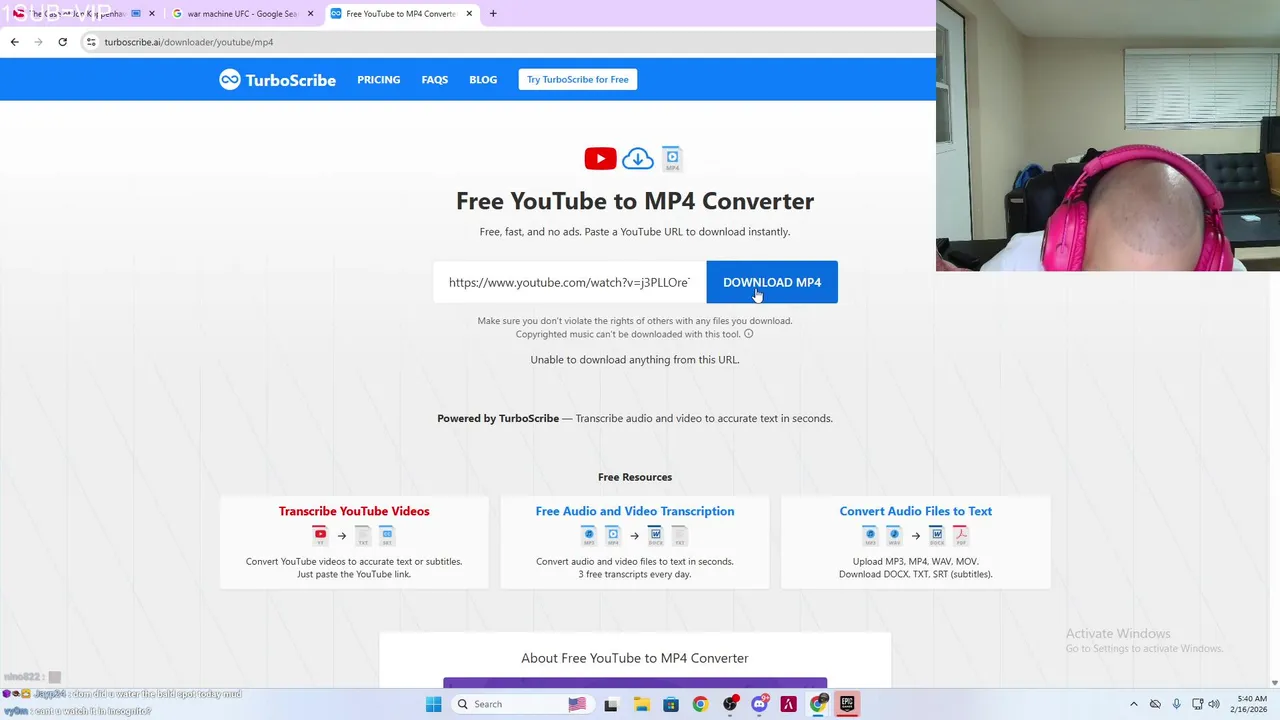The height and width of the screenshot is (720, 1280).
Task: Open the FAQS page
Action: 434,80
